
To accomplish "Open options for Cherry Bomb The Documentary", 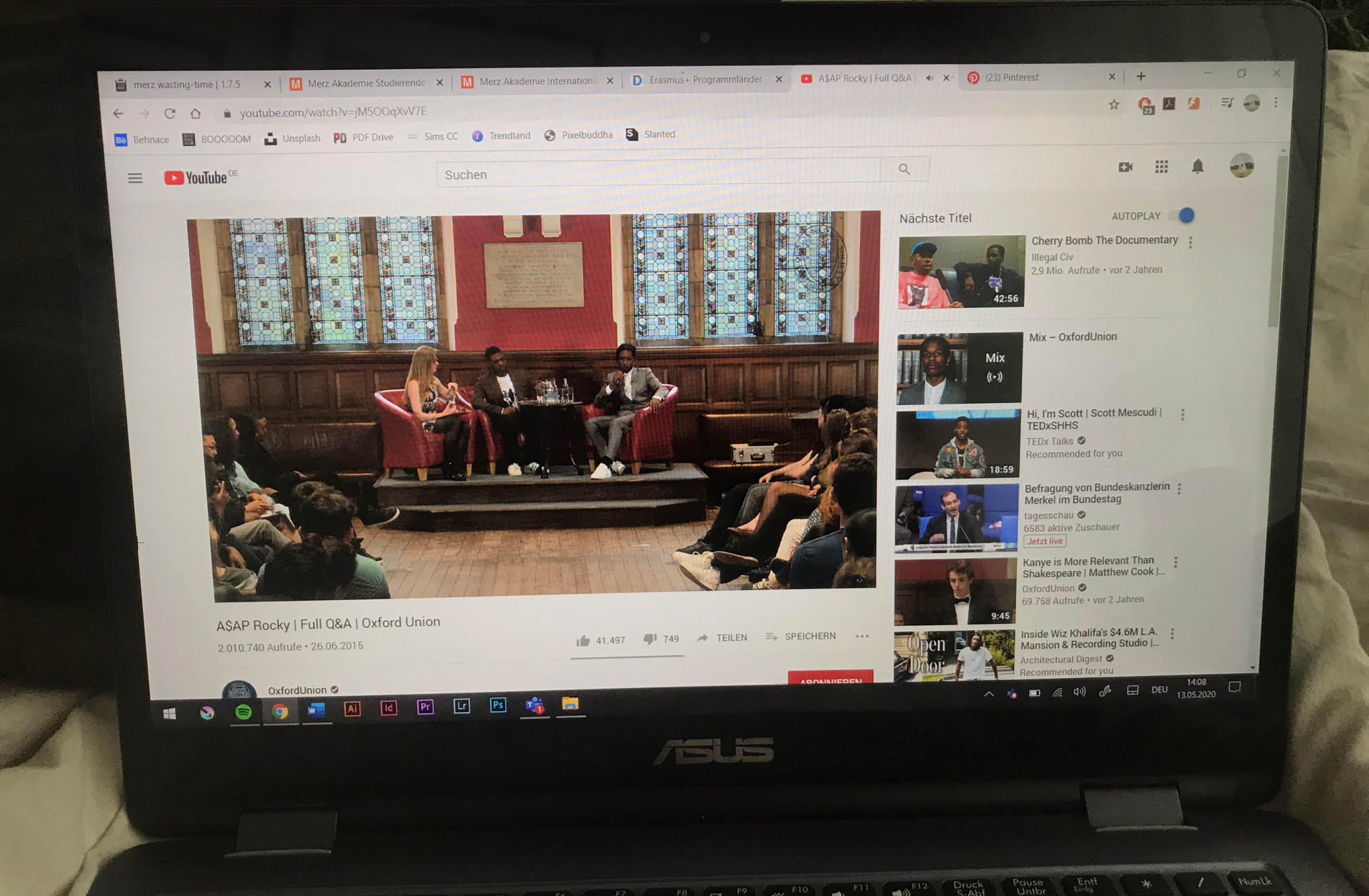I will [1190, 243].
